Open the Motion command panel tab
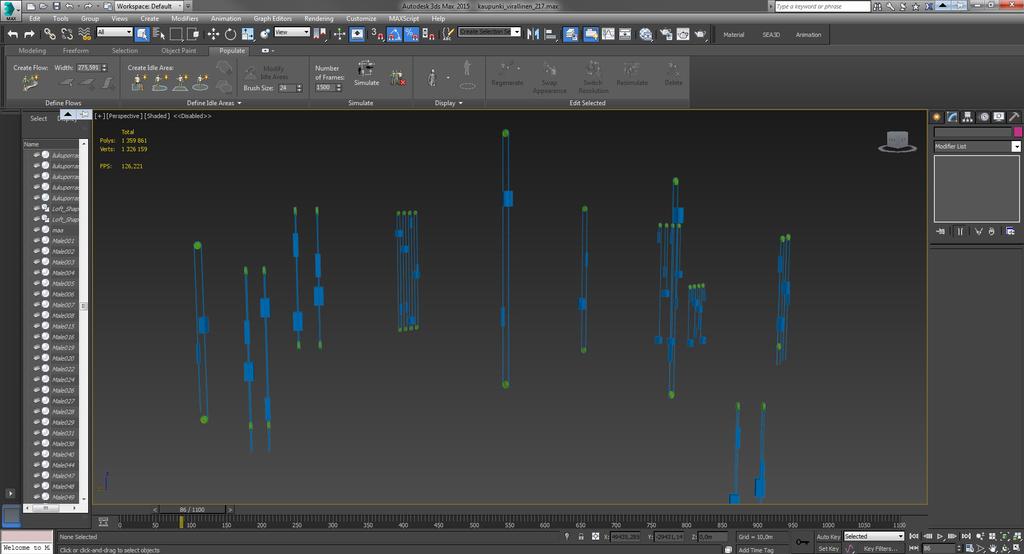The width and height of the screenshot is (1024, 554). coord(984,117)
